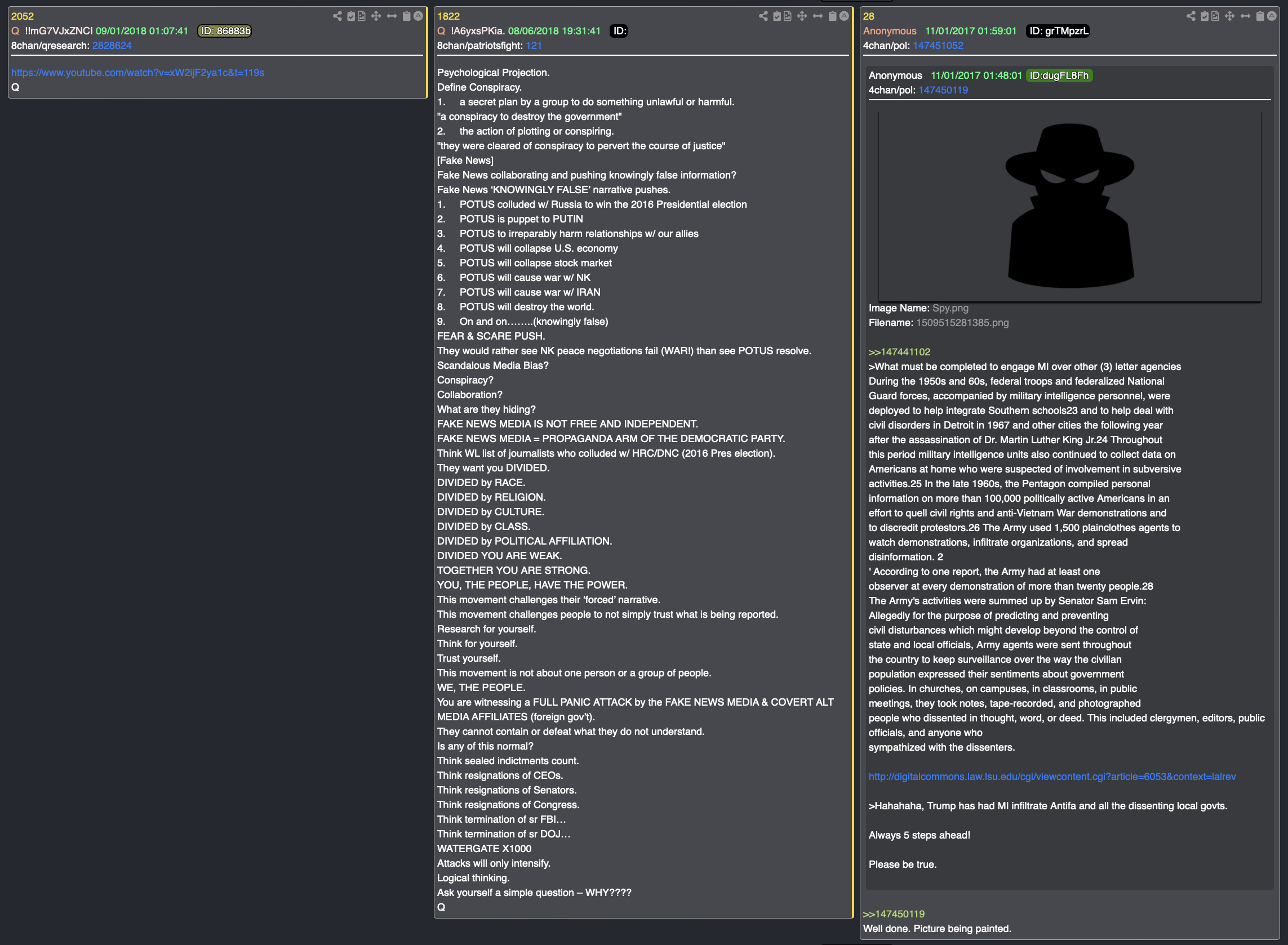Image resolution: width=1288 pixels, height=945 pixels.
Task: Click the green ID:dugFL8Fh badge
Action: (1059, 75)
